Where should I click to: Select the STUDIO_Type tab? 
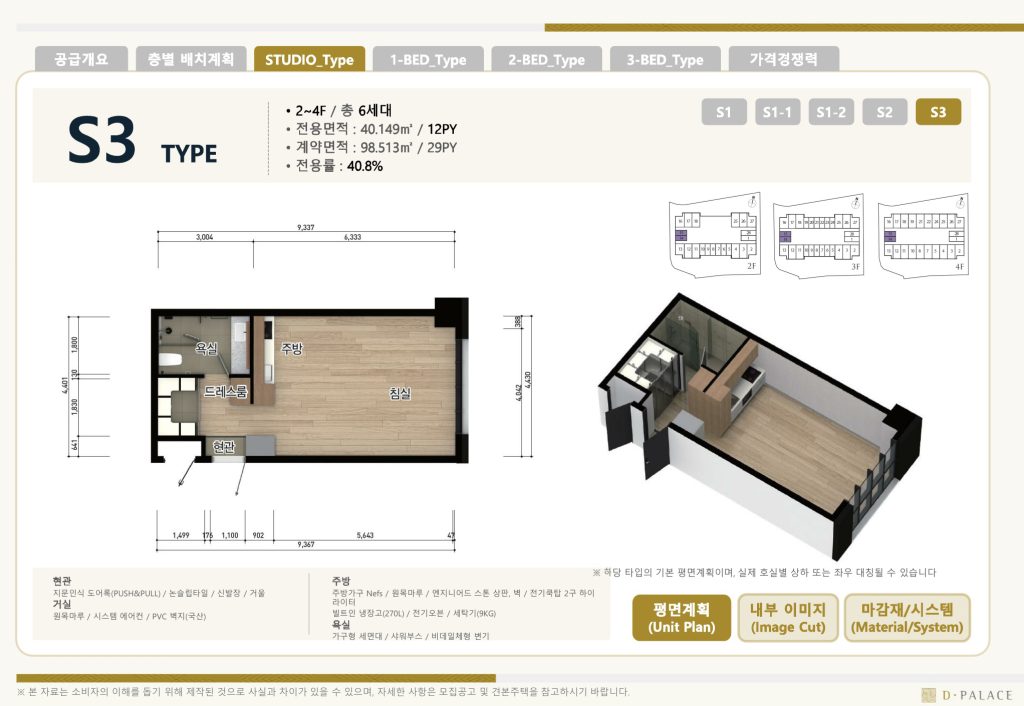click(x=309, y=59)
